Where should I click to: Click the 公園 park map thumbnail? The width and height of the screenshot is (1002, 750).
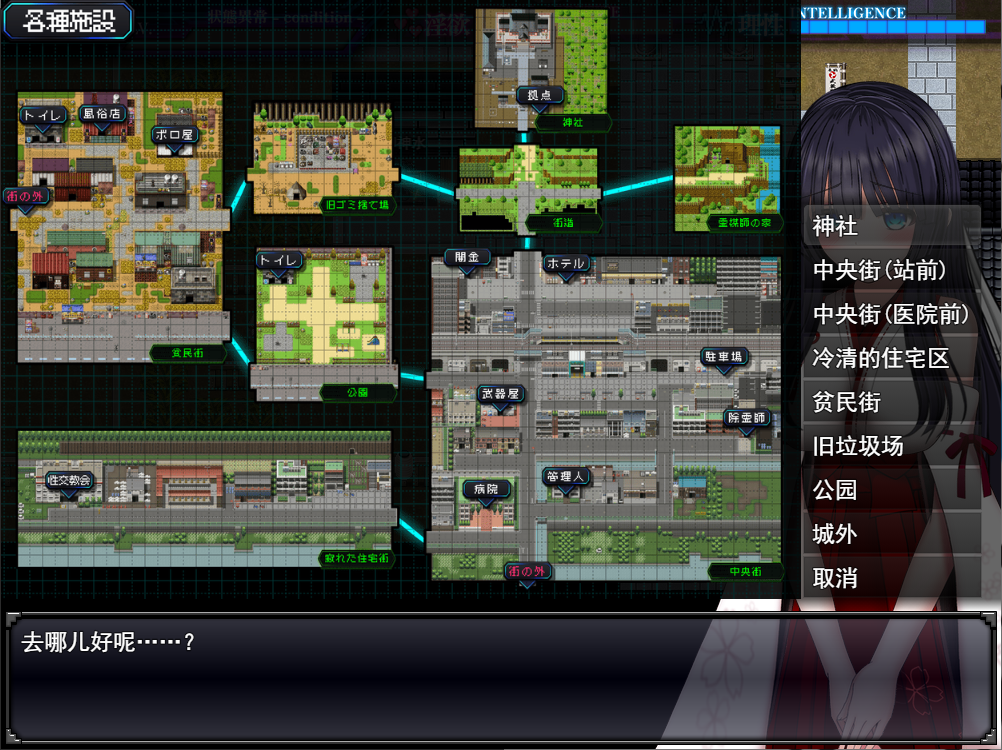pyautogui.click(x=323, y=324)
